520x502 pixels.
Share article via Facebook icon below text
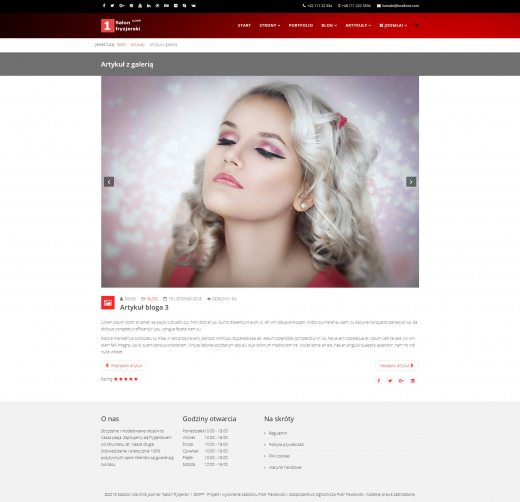pos(379,381)
